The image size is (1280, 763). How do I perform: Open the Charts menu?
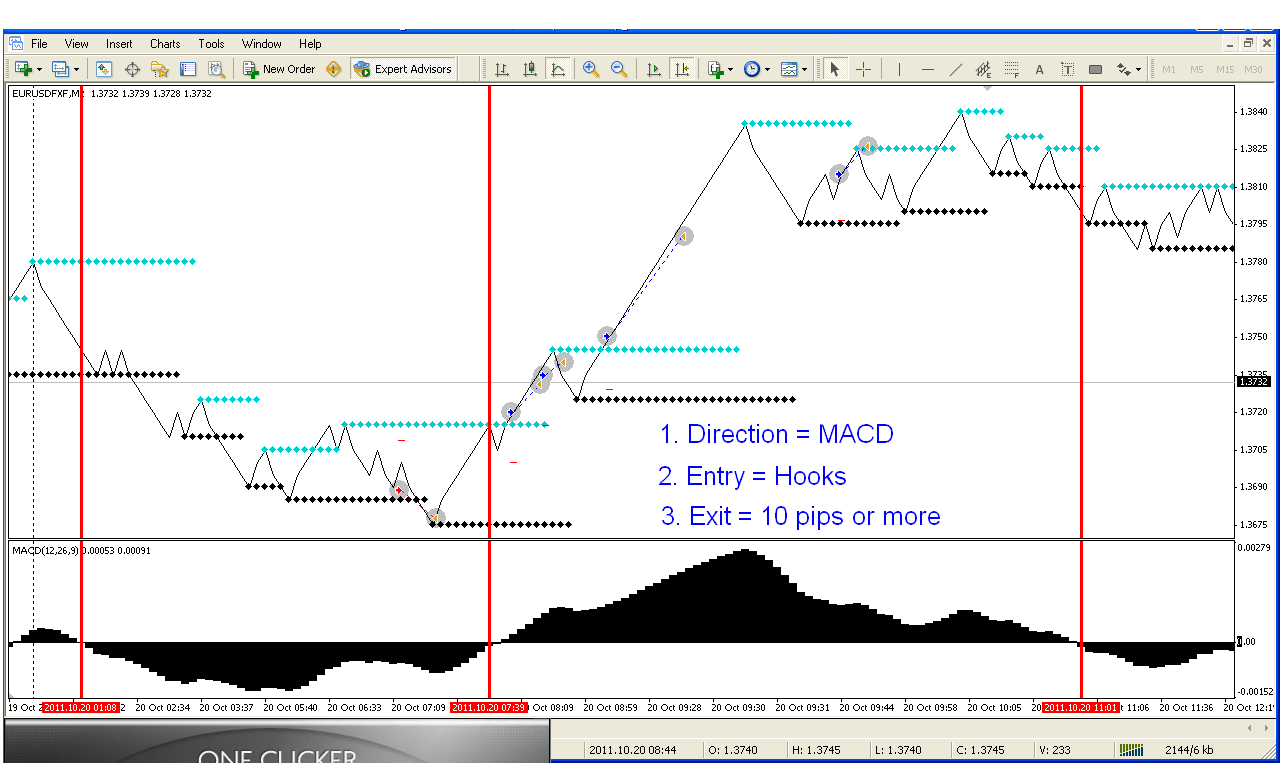[165, 44]
